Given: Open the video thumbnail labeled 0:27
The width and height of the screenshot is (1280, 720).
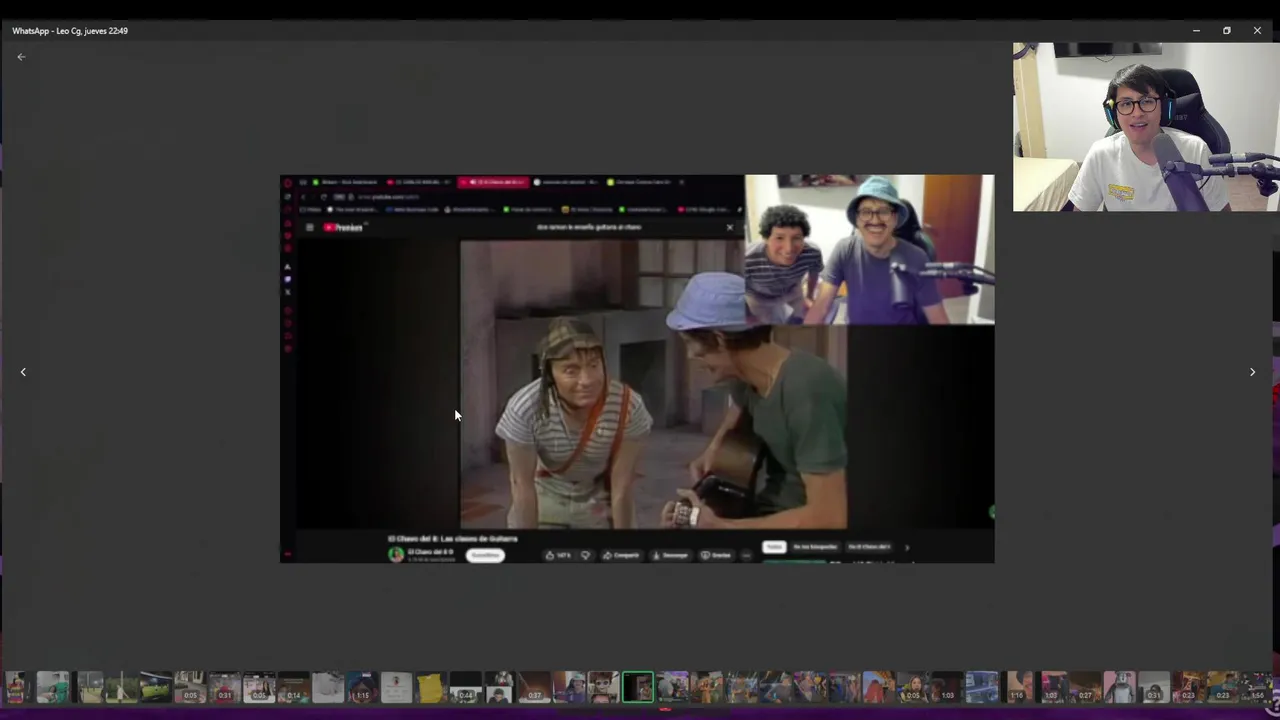Looking at the screenshot, I should [x=1085, y=687].
